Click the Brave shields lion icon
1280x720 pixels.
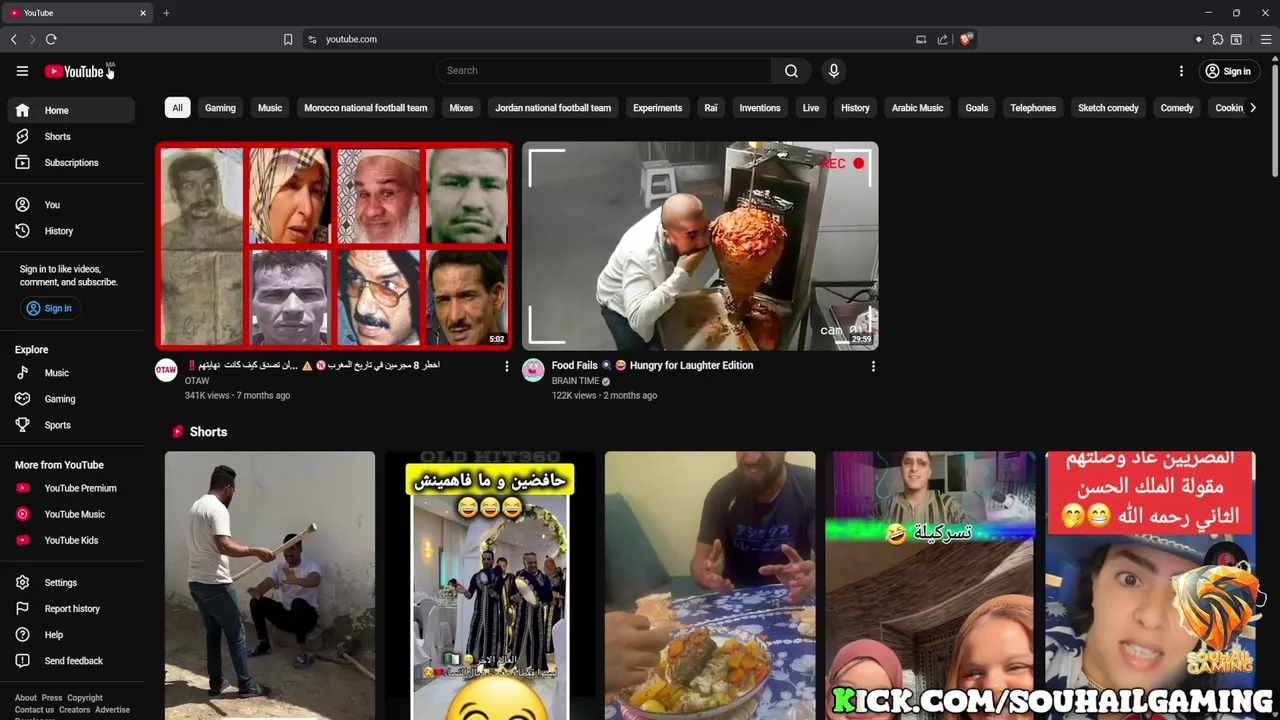click(x=966, y=39)
